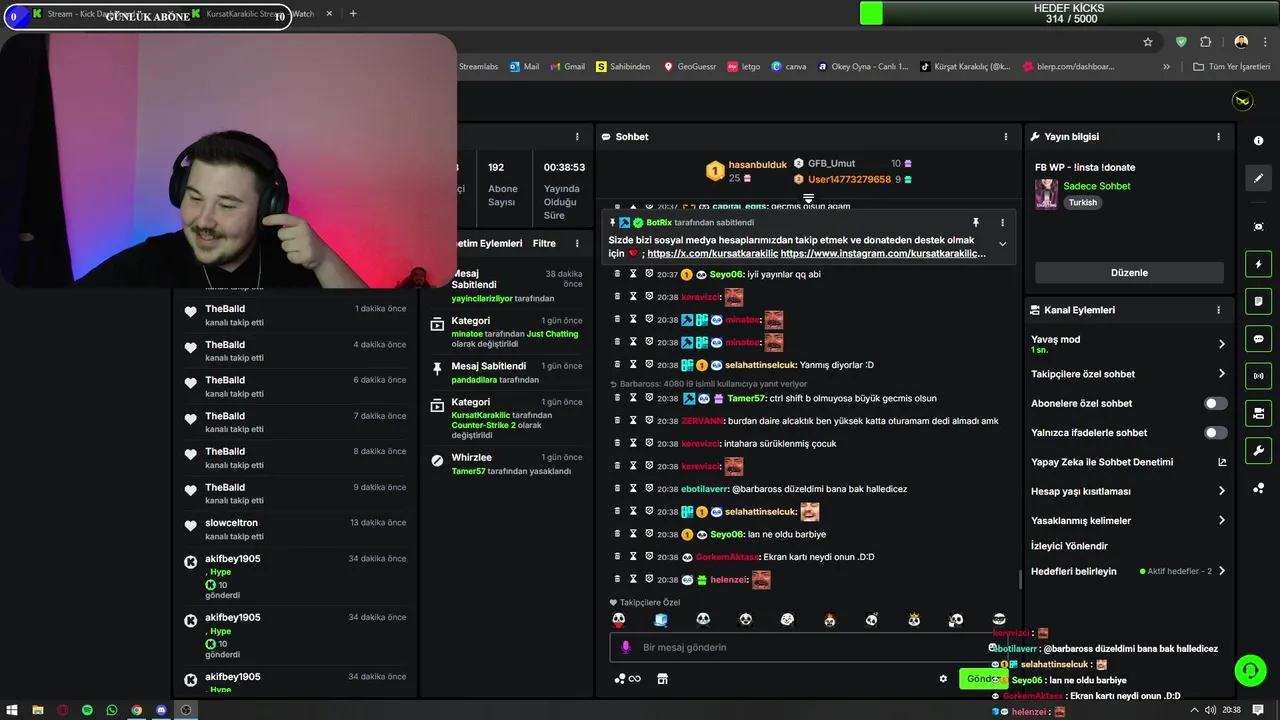1280x720 pixels.
Task: Toggle Yalnızca ifadelerle sohbet switch
Action: tap(1215, 433)
